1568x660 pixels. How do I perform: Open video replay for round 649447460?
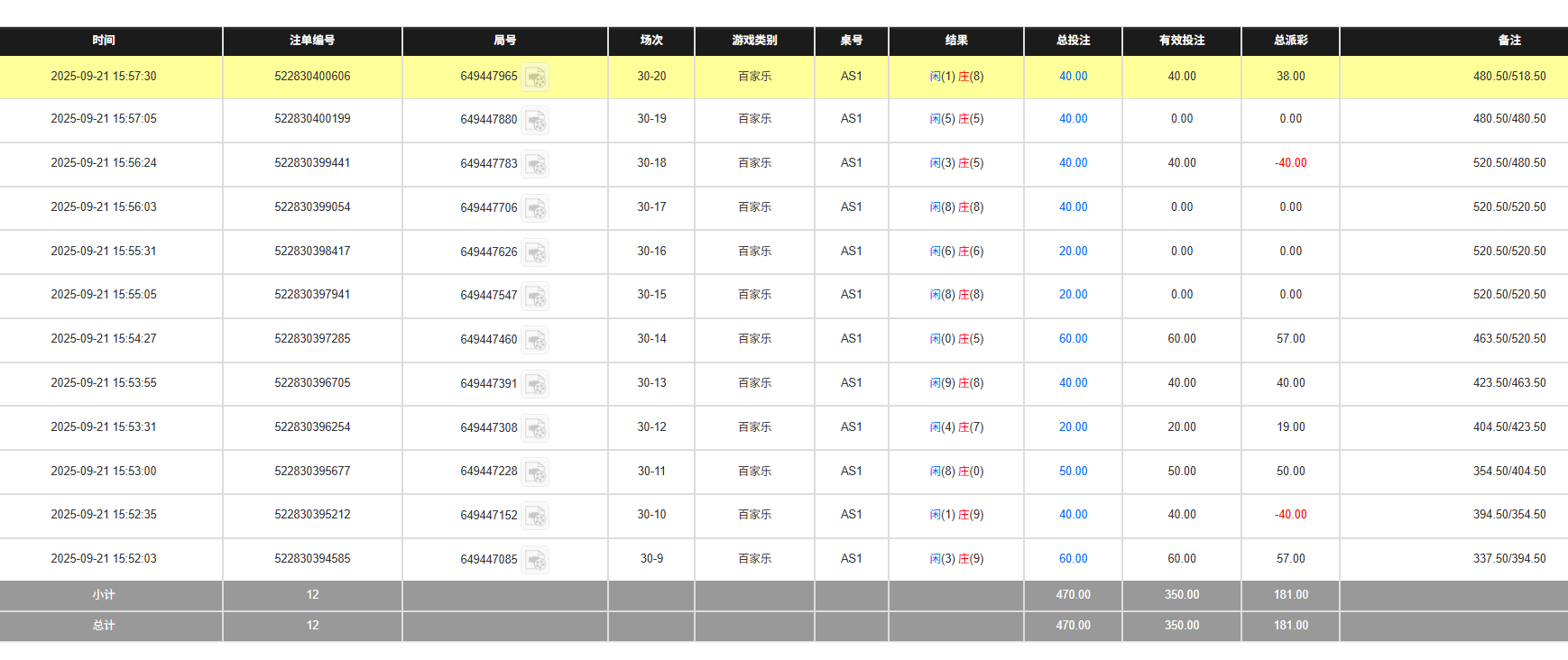(536, 340)
